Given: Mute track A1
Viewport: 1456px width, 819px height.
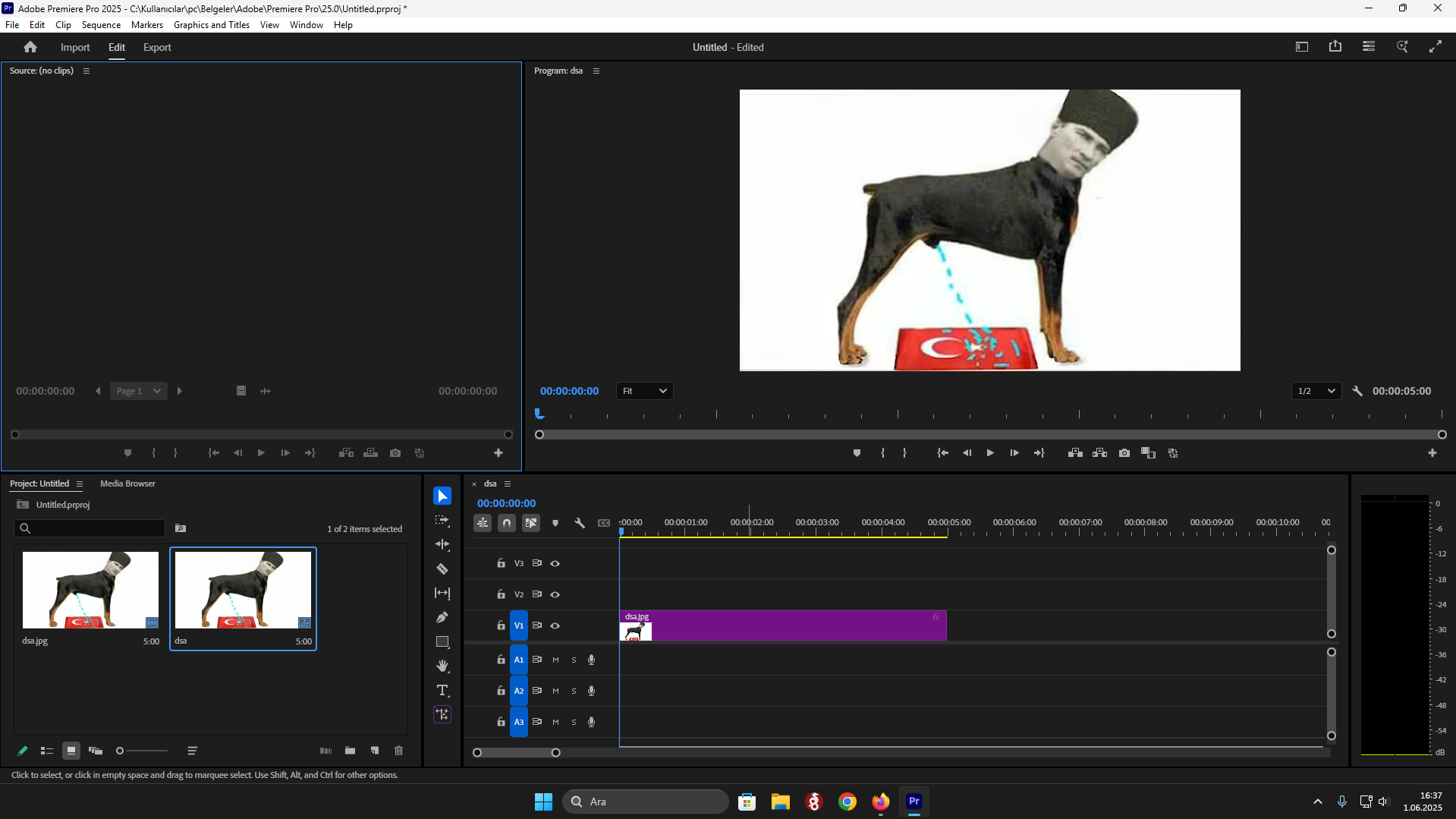Looking at the screenshot, I should tap(556, 660).
